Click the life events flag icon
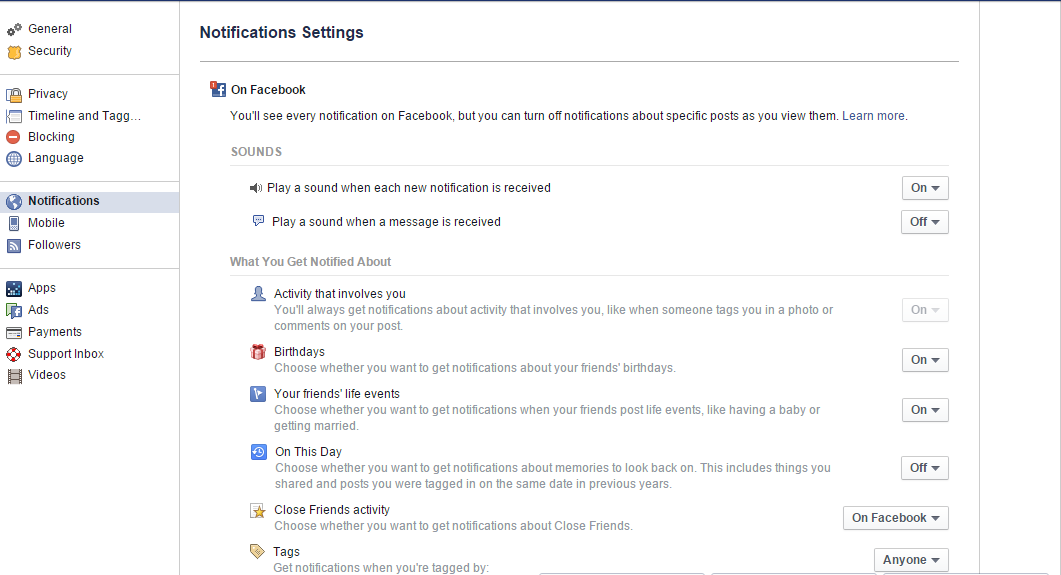1061x575 pixels. (258, 394)
